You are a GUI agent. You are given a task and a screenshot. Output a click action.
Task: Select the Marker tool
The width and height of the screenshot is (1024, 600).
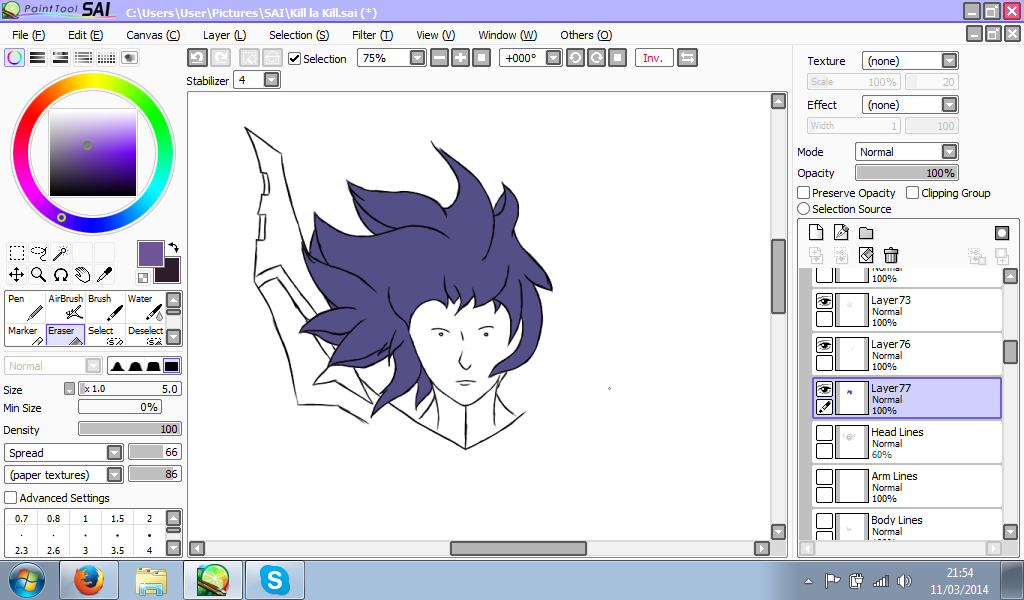[x=25, y=335]
